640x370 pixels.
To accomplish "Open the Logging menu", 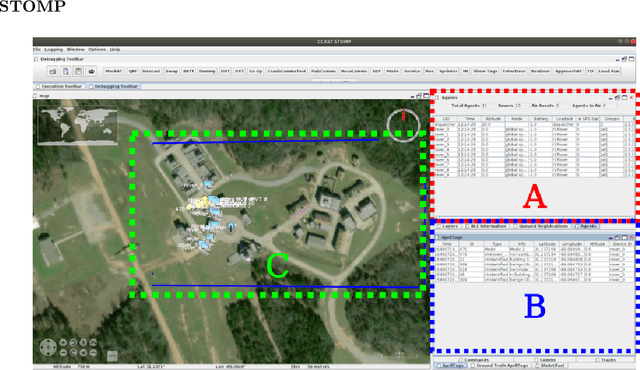I will point(53,49).
